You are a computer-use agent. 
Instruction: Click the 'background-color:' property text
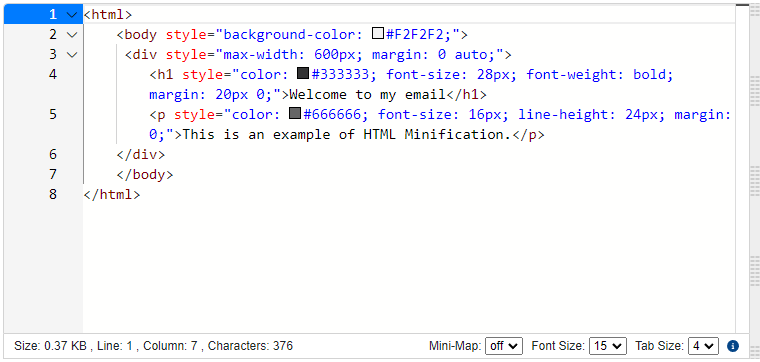point(293,34)
